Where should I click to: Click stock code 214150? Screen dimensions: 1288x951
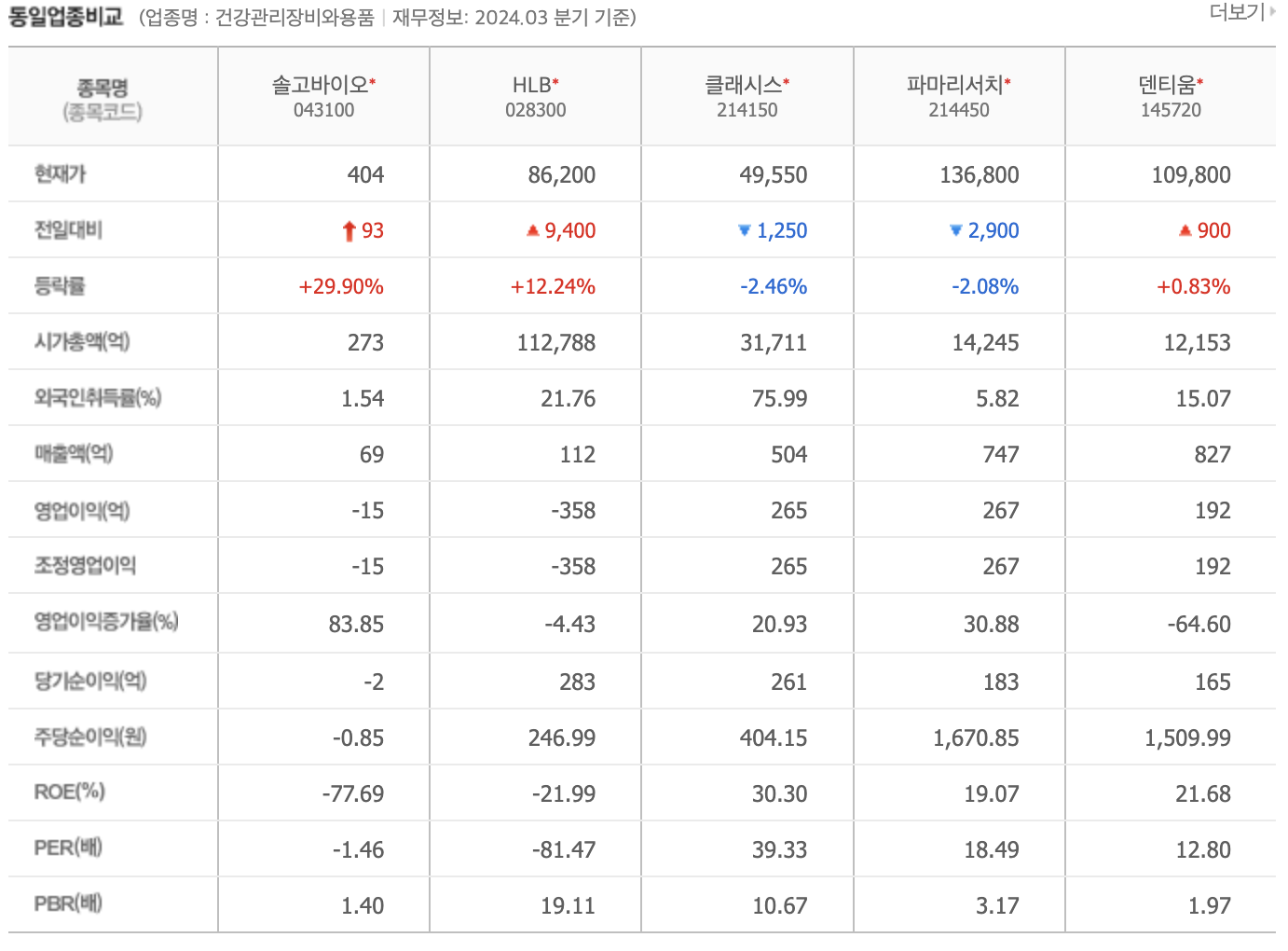tap(747, 110)
